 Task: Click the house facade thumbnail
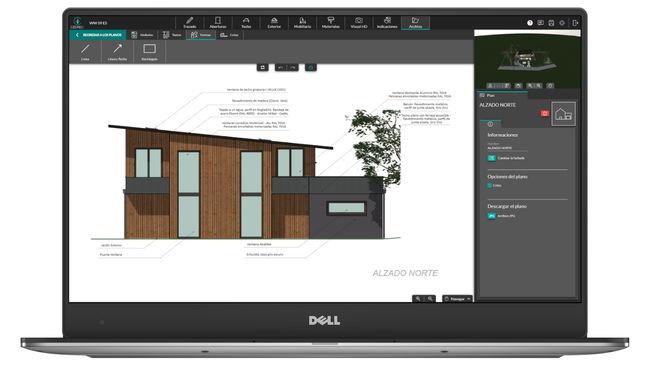[563, 114]
